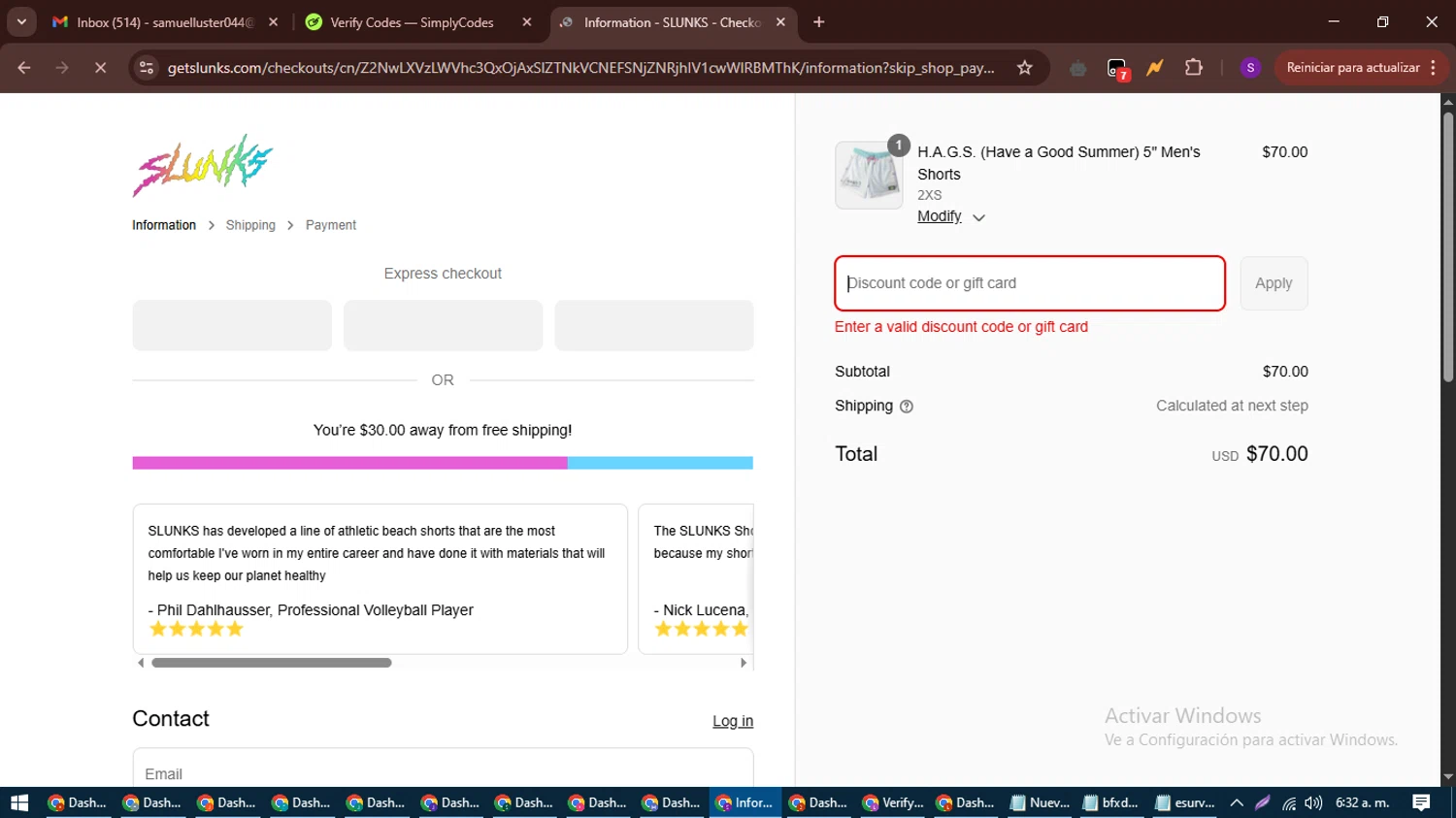This screenshot has height=818, width=1456.
Task: View site information icon in address bar
Action: pyautogui.click(x=147, y=68)
